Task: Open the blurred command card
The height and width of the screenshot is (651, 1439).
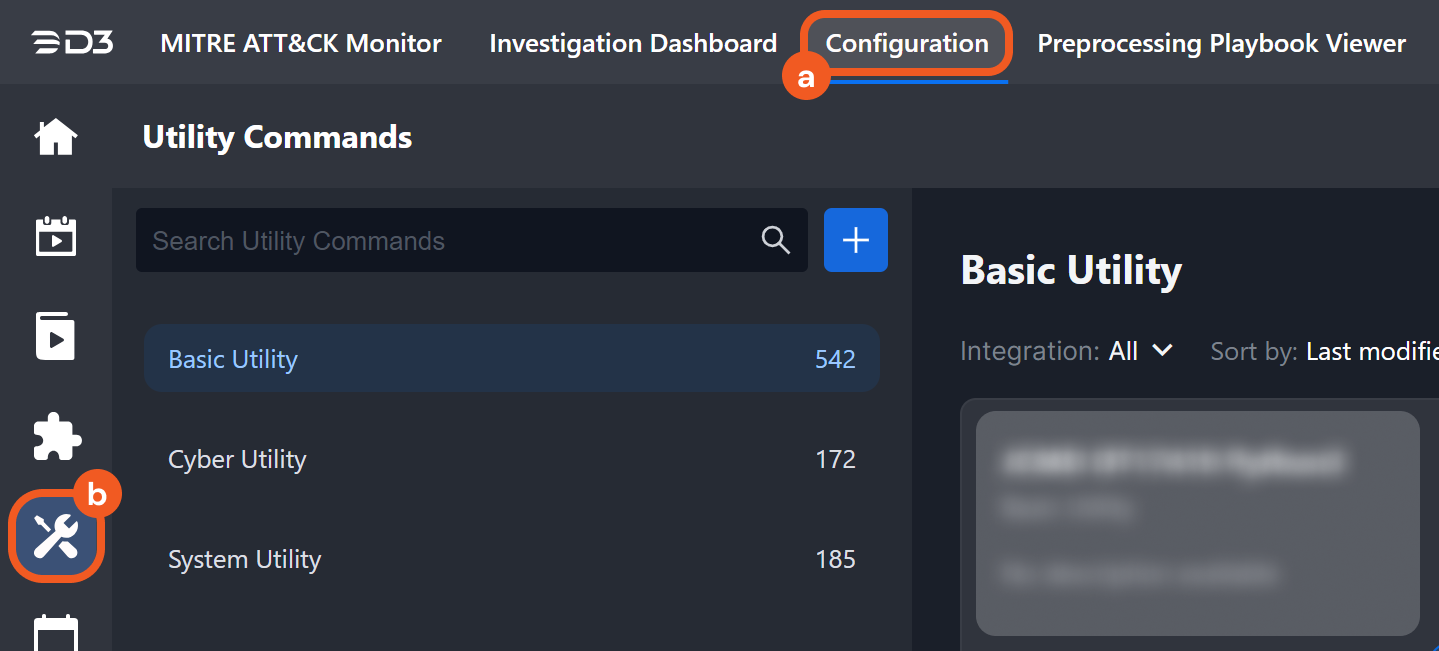Action: tap(1198, 523)
